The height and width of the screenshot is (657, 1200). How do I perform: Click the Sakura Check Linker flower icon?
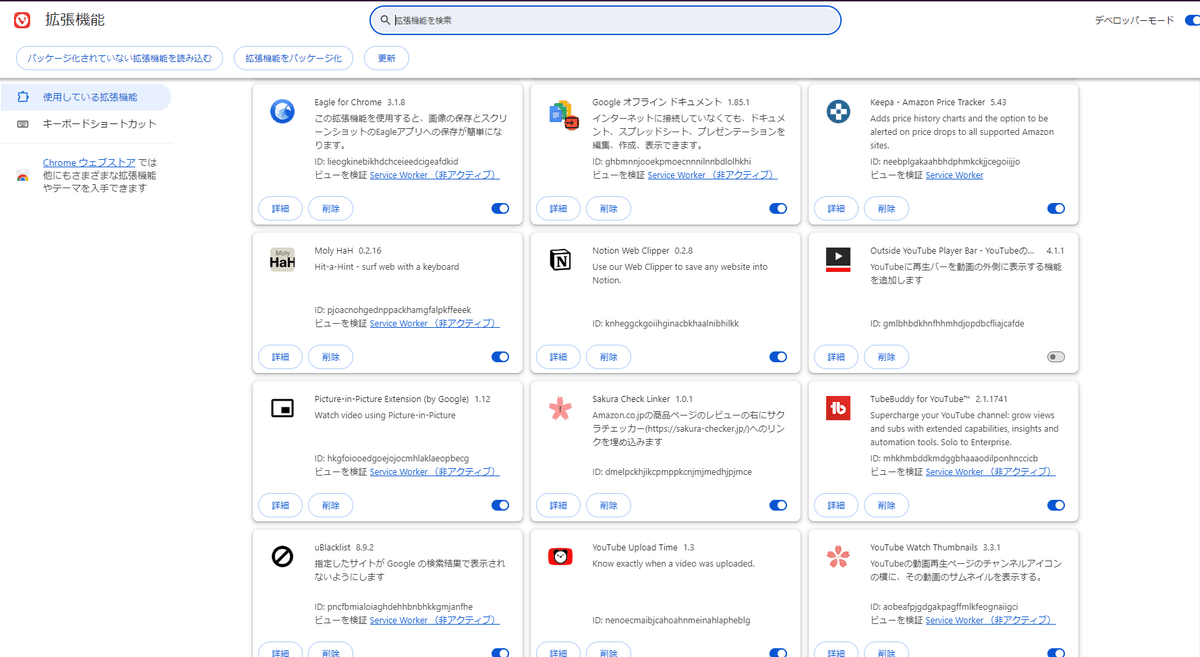pos(559,407)
